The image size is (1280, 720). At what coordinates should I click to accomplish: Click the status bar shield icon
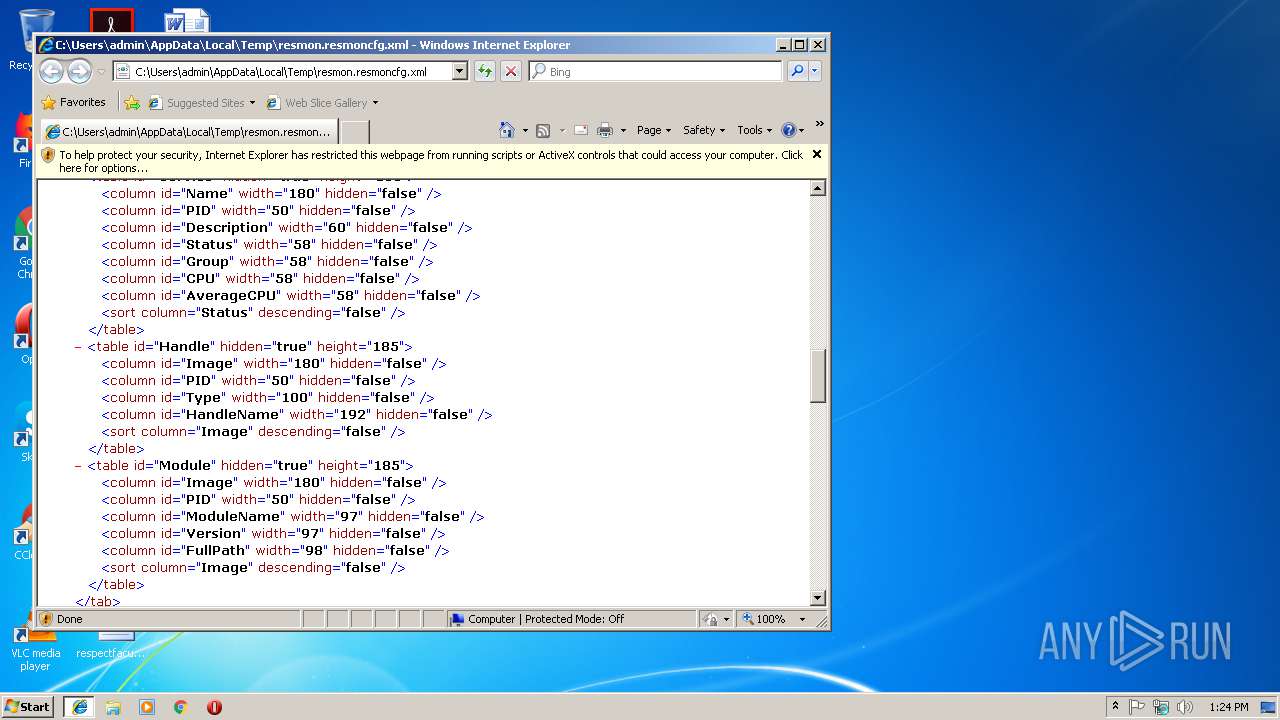click(47, 619)
